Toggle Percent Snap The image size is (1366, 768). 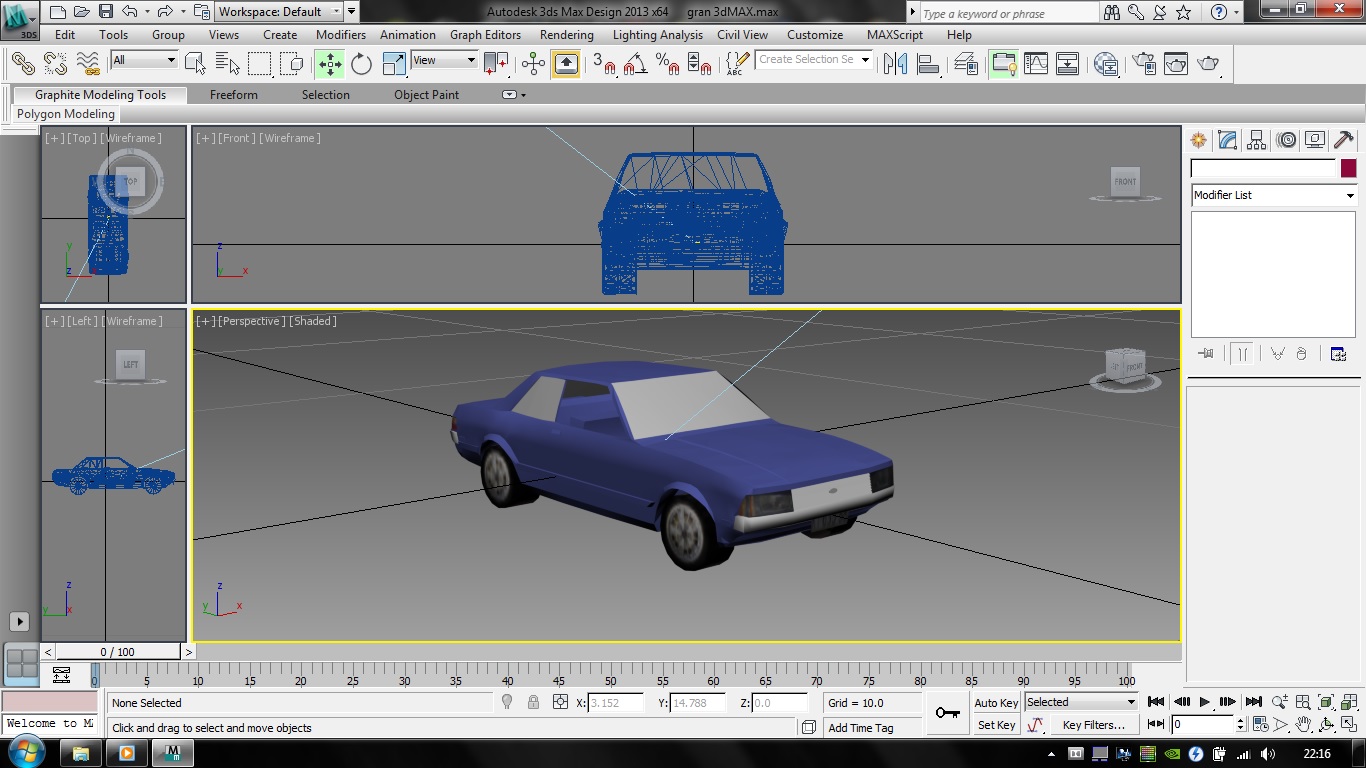pos(667,63)
